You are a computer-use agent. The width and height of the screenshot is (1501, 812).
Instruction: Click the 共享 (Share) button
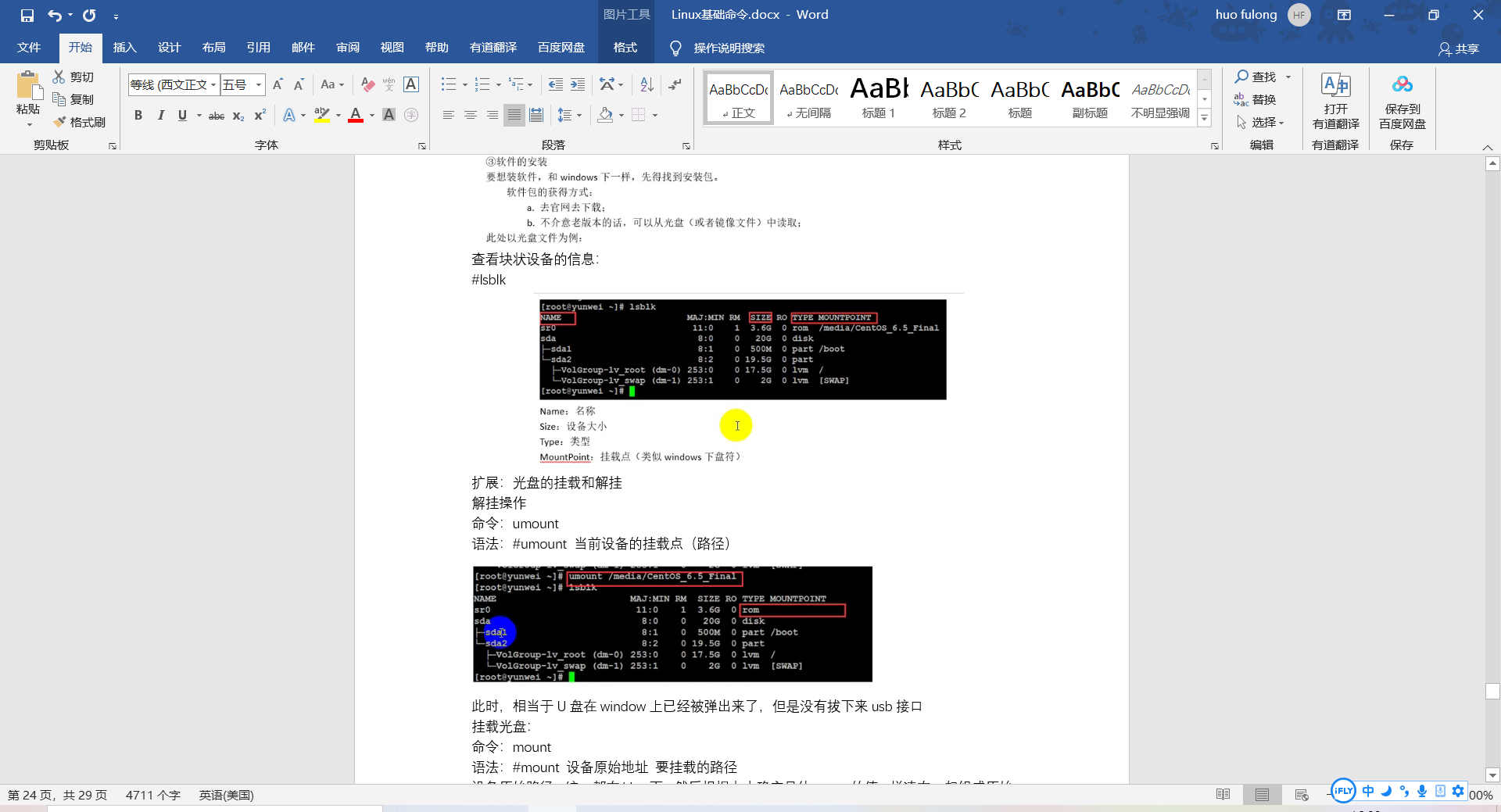pyautogui.click(x=1462, y=48)
